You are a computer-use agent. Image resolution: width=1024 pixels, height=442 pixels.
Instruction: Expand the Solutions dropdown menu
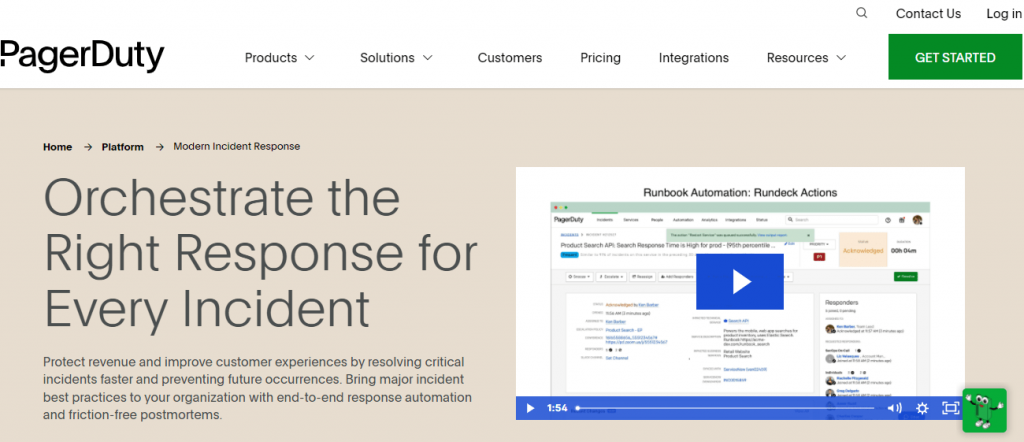[x=396, y=57]
